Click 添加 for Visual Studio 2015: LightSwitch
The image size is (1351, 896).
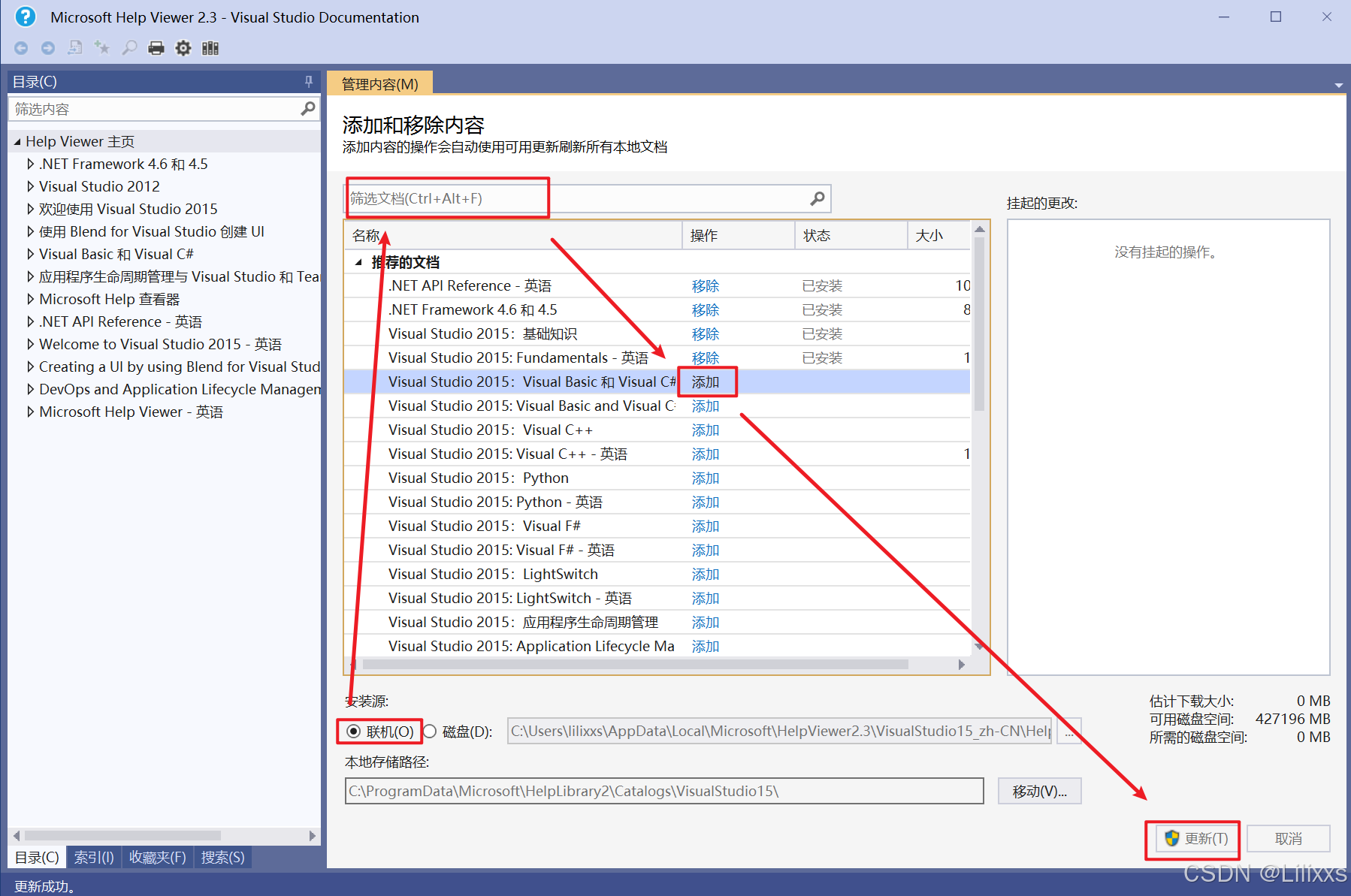point(706,574)
